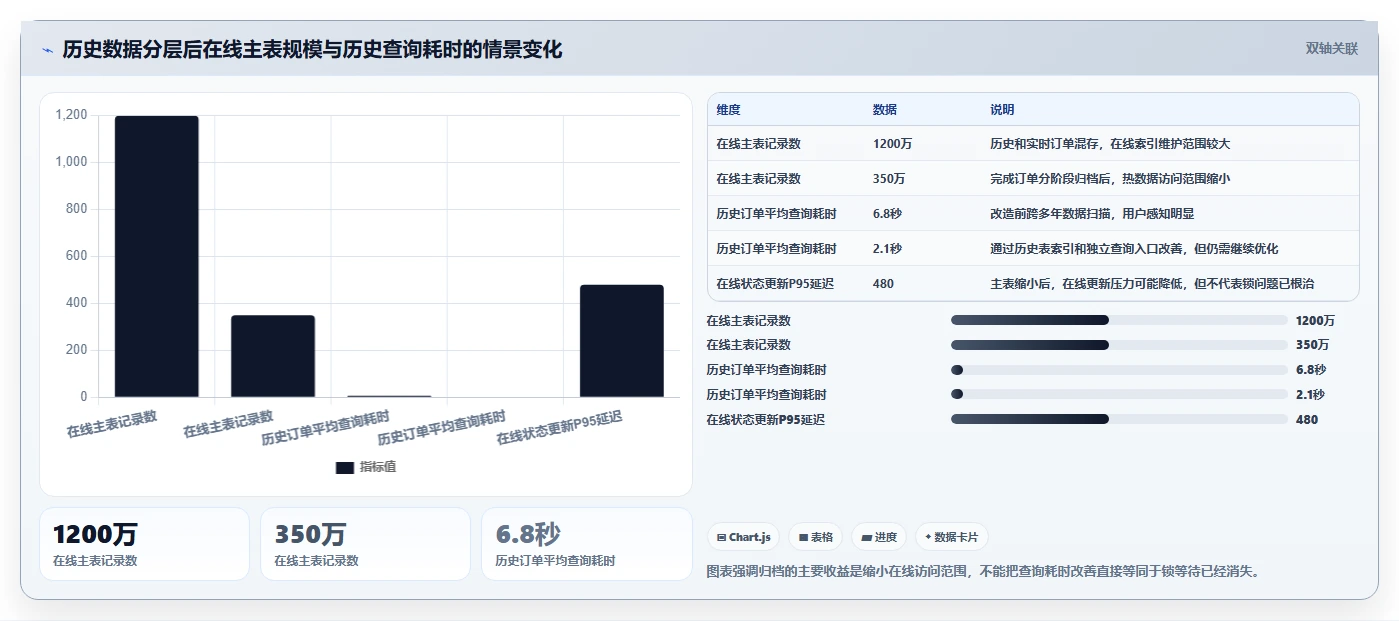Click the 400 y-axis tick label
This screenshot has width=1399, height=621.
[x=77, y=303]
